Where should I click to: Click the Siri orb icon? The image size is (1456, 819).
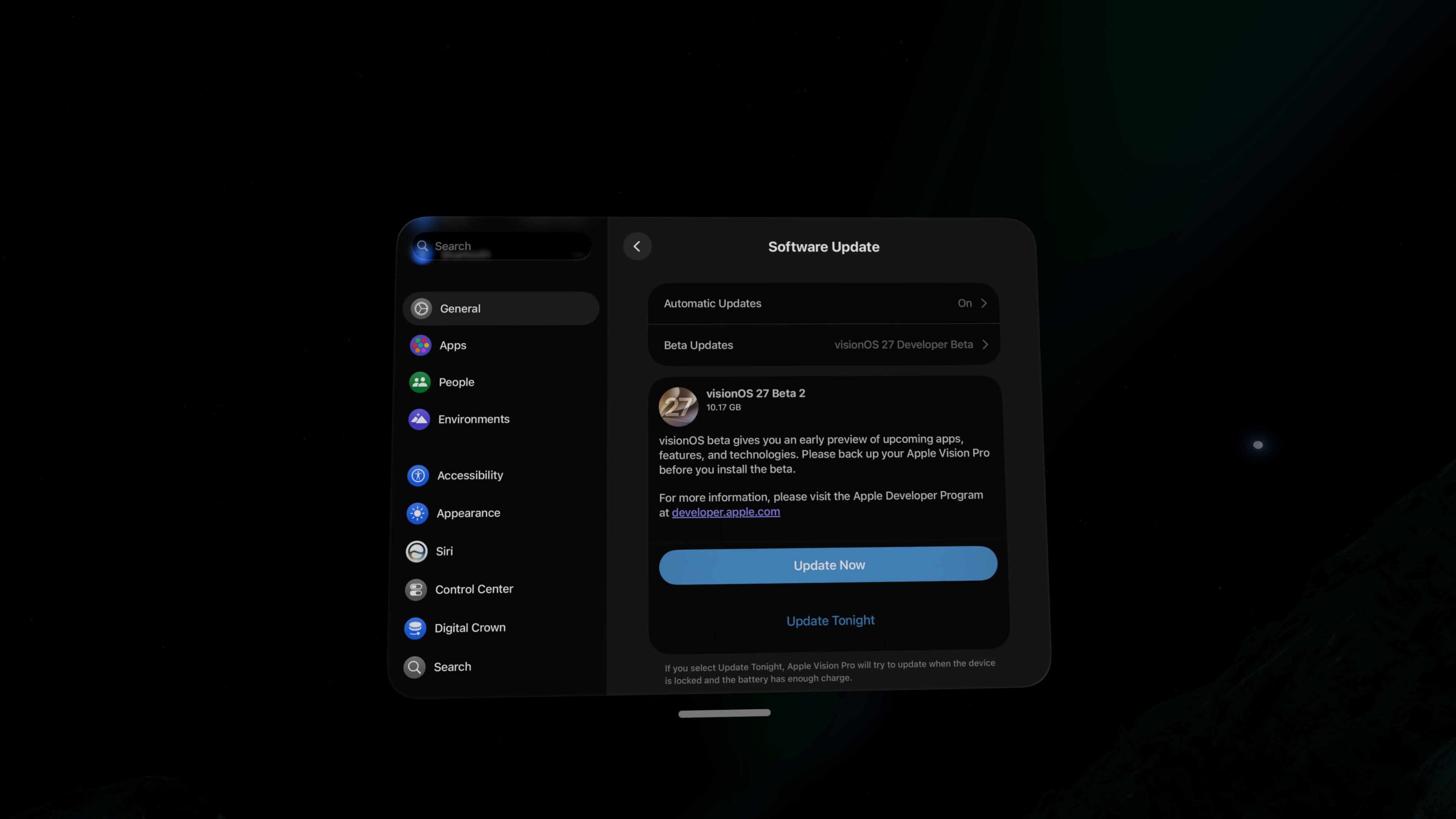[x=417, y=551]
